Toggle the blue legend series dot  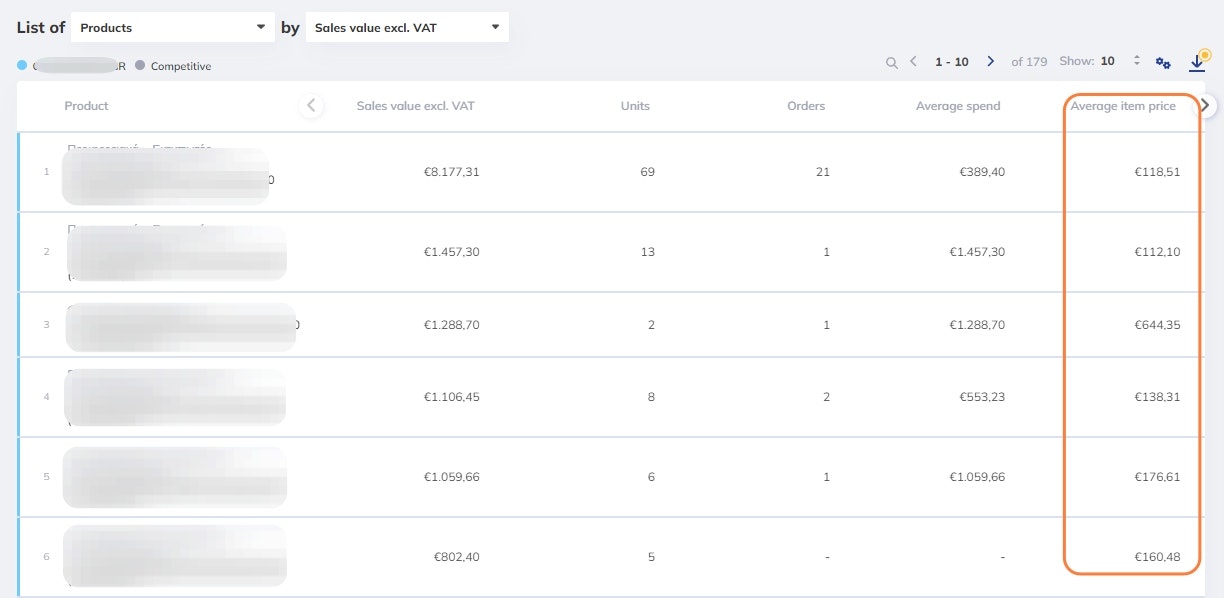pos(22,66)
